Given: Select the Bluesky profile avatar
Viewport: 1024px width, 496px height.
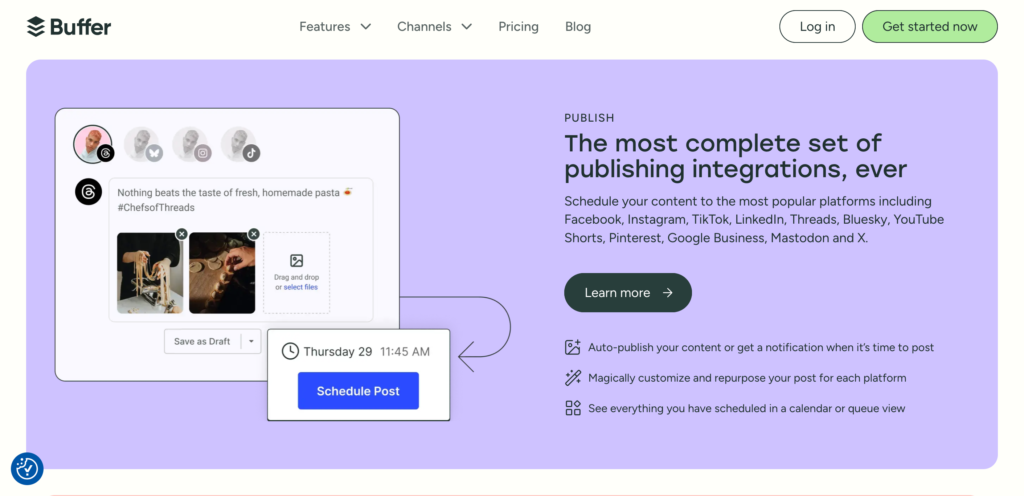Looking at the screenshot, I should [142, 144].
